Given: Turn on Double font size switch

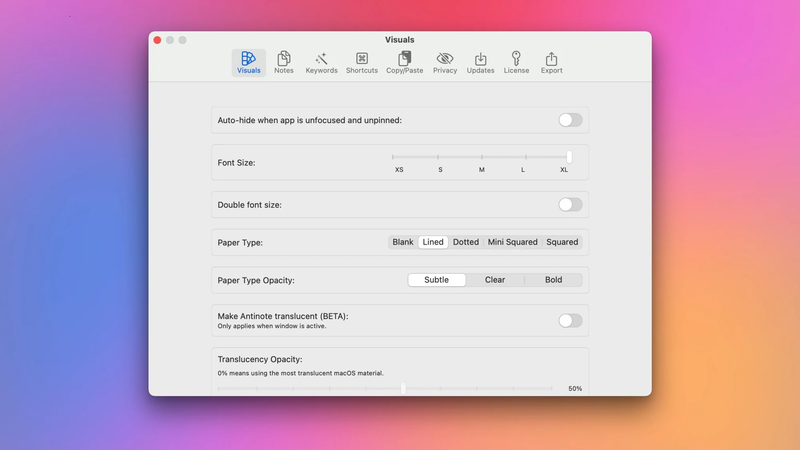Looking at the screenshot, I should click(569, 205).
